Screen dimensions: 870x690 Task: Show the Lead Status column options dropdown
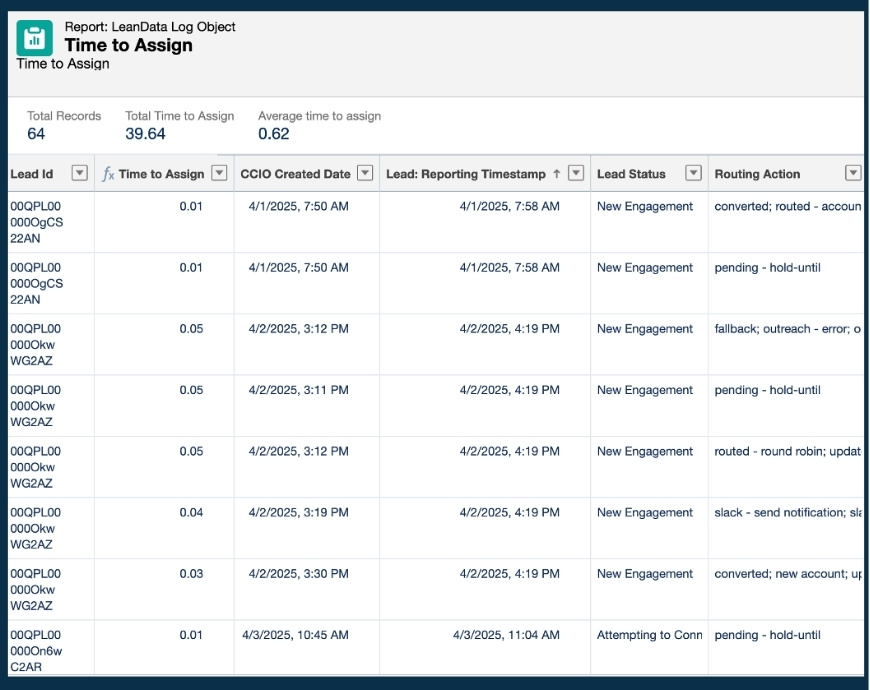coord(694,173)
